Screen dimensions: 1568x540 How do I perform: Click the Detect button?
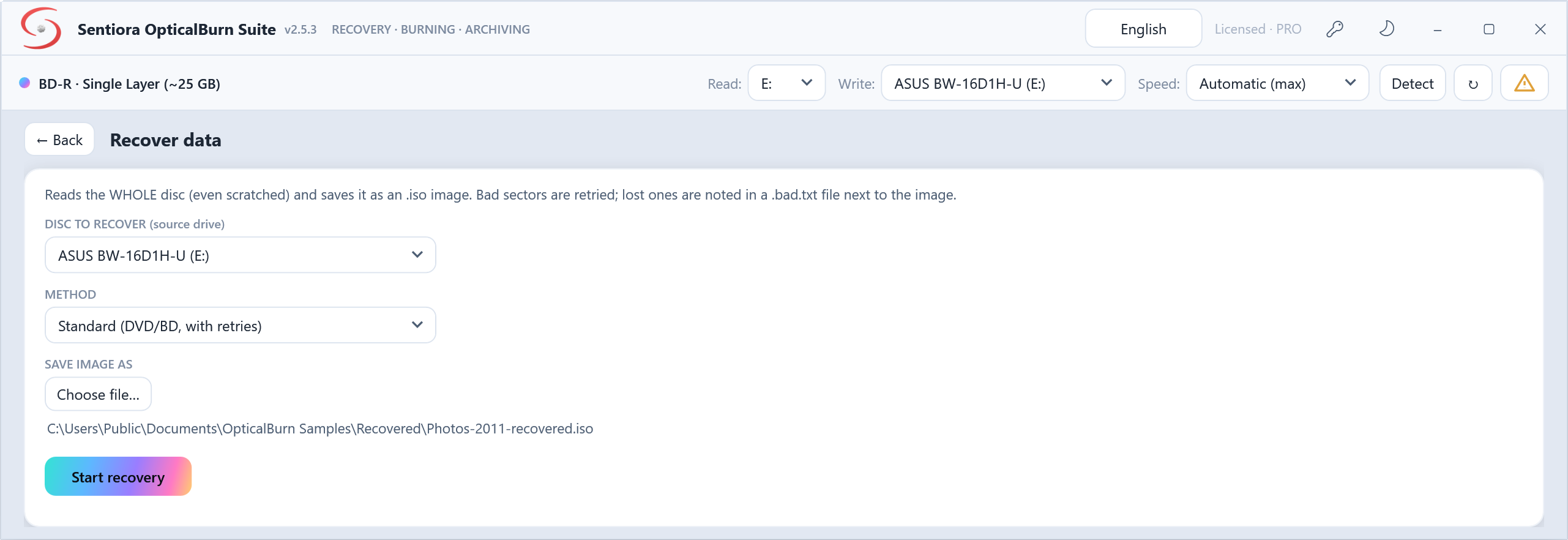[1413, 83]
